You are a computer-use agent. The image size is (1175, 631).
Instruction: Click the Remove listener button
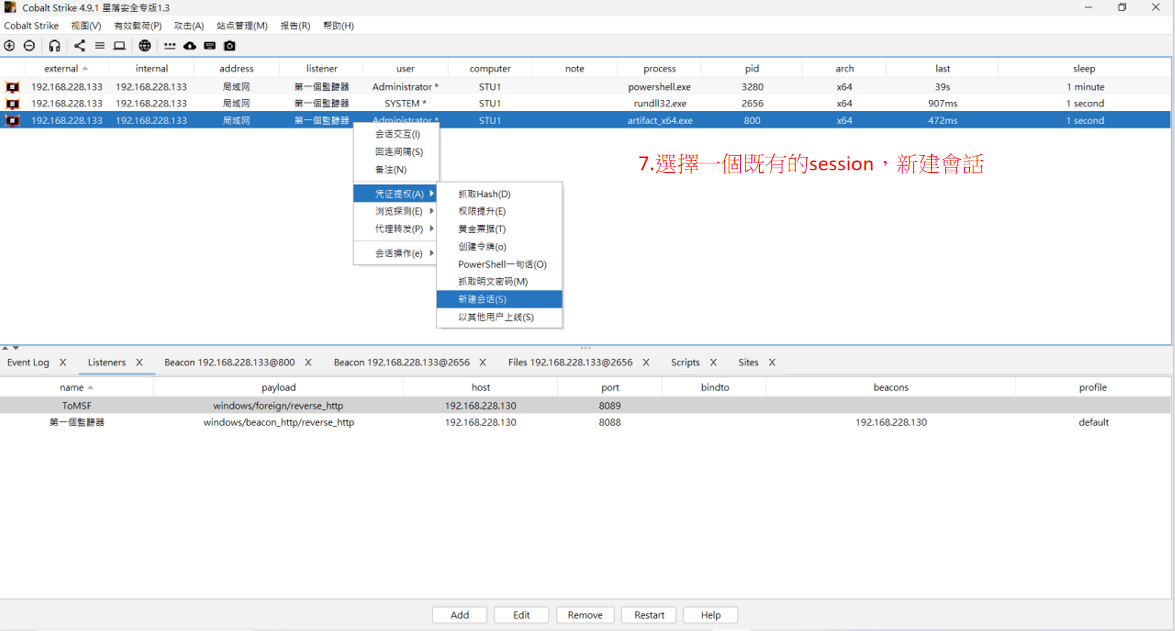(x=585, y=615)
